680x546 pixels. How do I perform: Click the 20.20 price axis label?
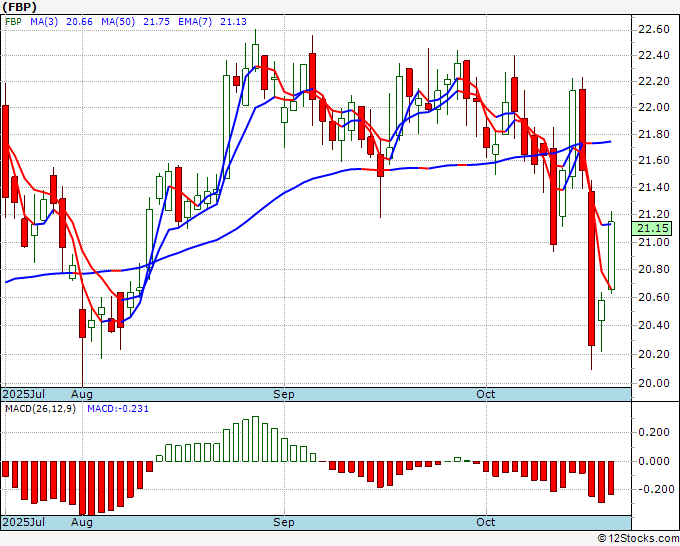[x=654, y=354]
